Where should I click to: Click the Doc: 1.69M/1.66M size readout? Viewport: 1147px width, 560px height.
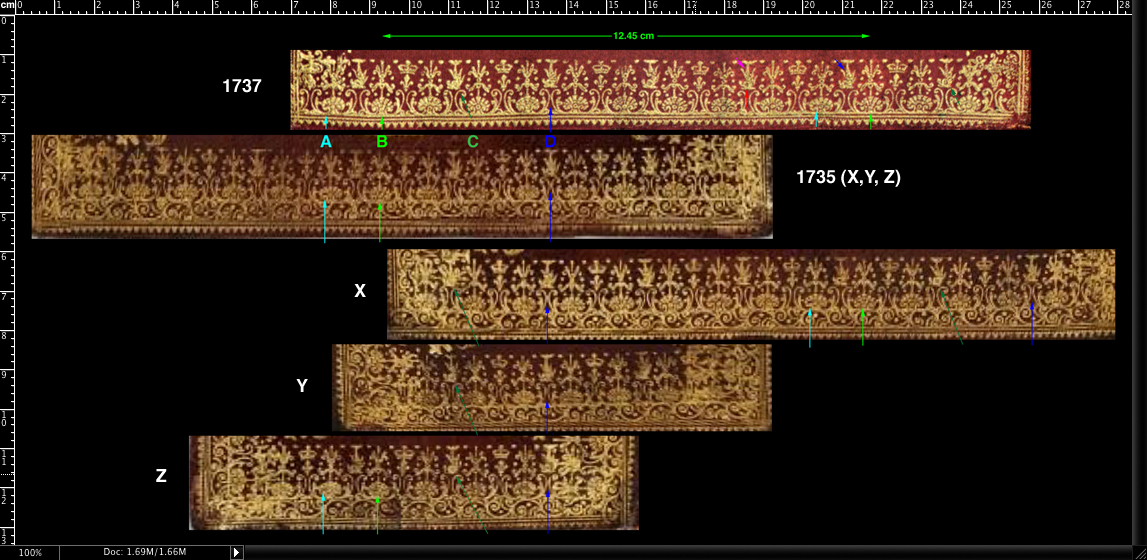coord(145,552)
